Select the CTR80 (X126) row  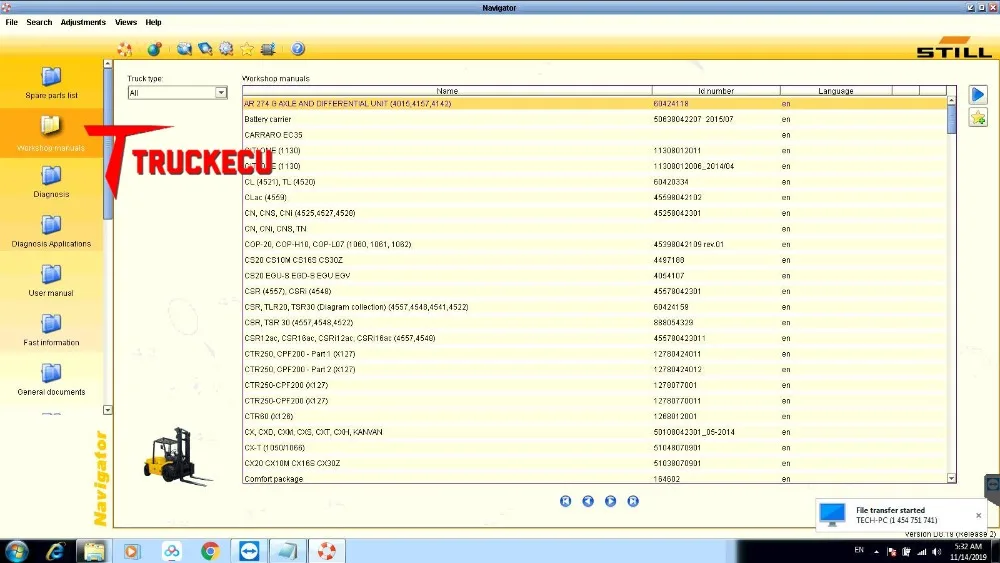(x=594, y=416)
